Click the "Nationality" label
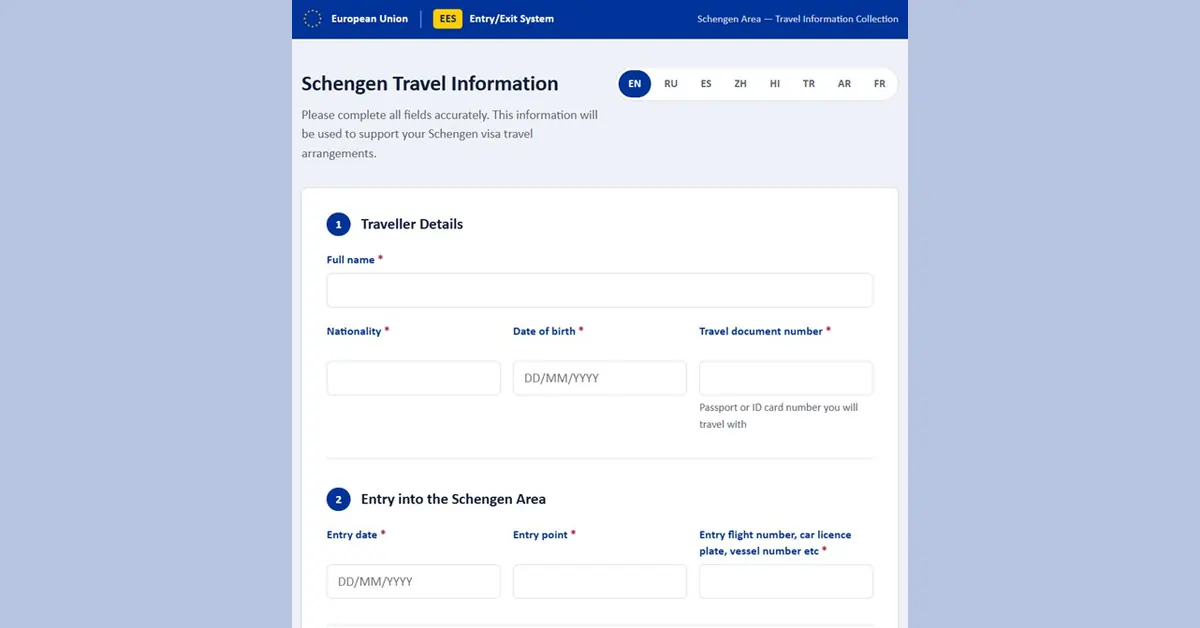This screenshot has width=1200, height=628. pos(354,331)
